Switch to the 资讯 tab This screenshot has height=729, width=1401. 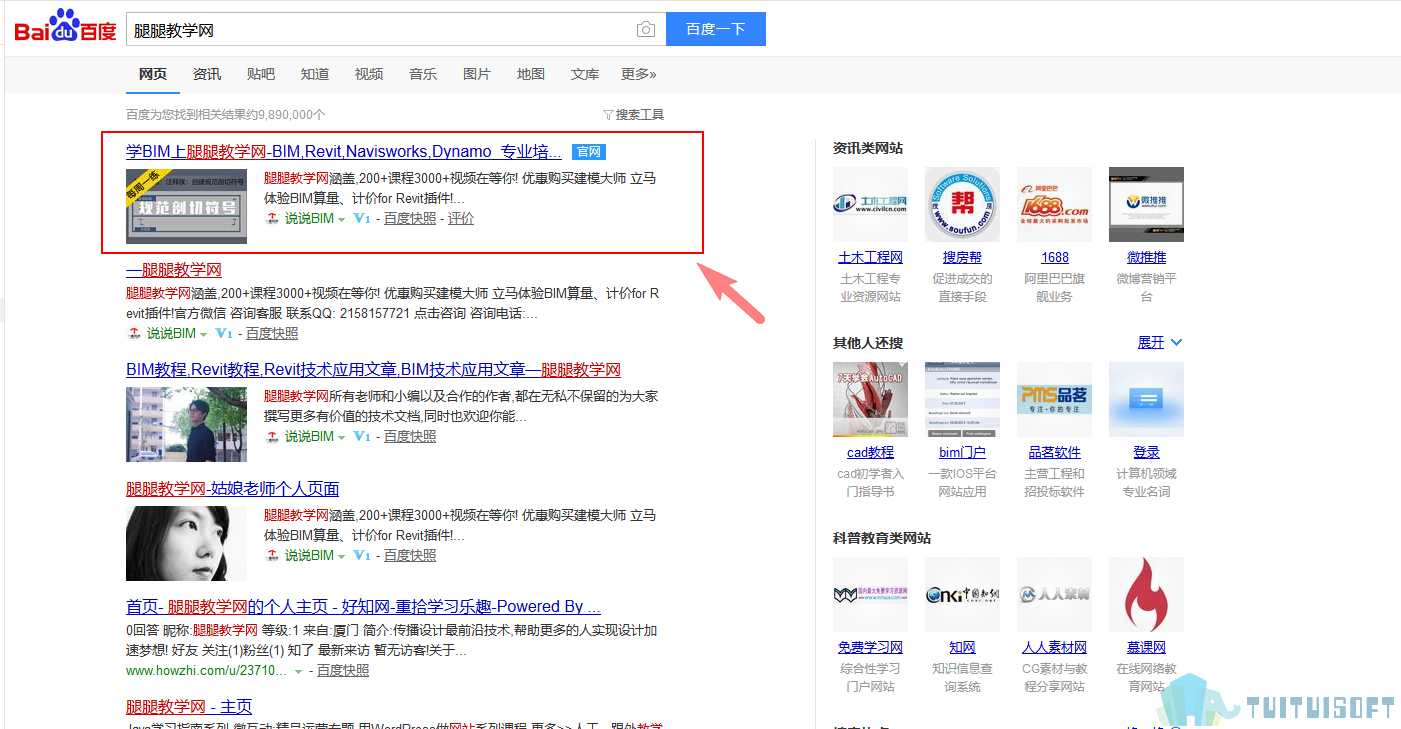tap(207, 74)
